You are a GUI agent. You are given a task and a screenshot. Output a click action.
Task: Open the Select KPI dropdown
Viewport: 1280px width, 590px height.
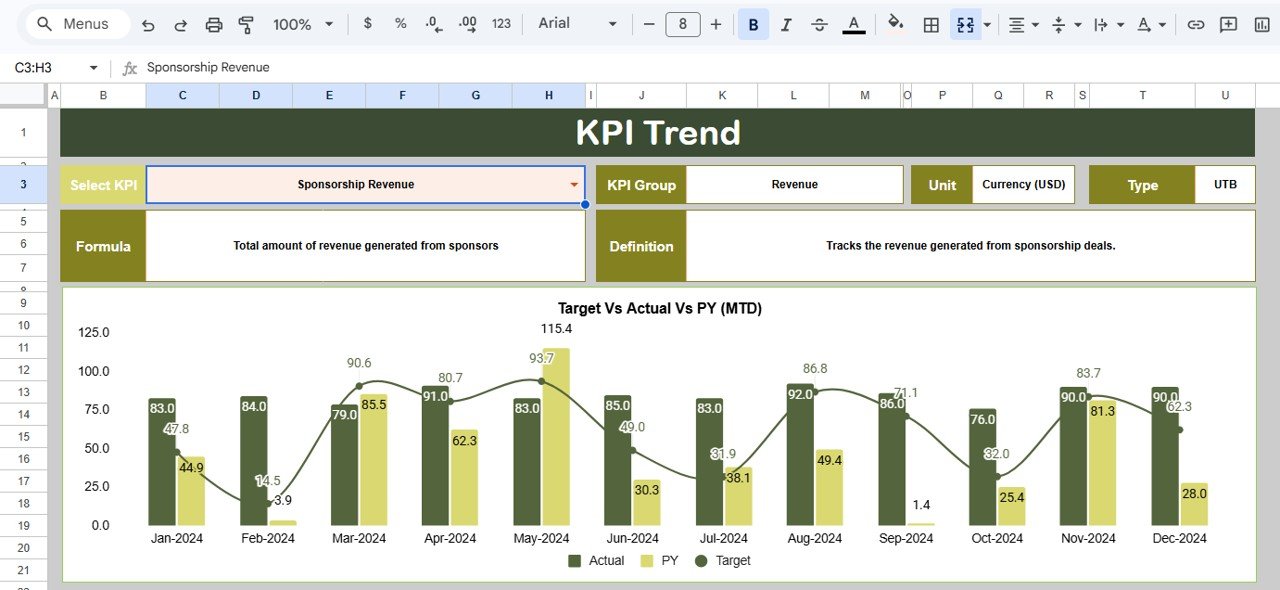pos(573,184)
